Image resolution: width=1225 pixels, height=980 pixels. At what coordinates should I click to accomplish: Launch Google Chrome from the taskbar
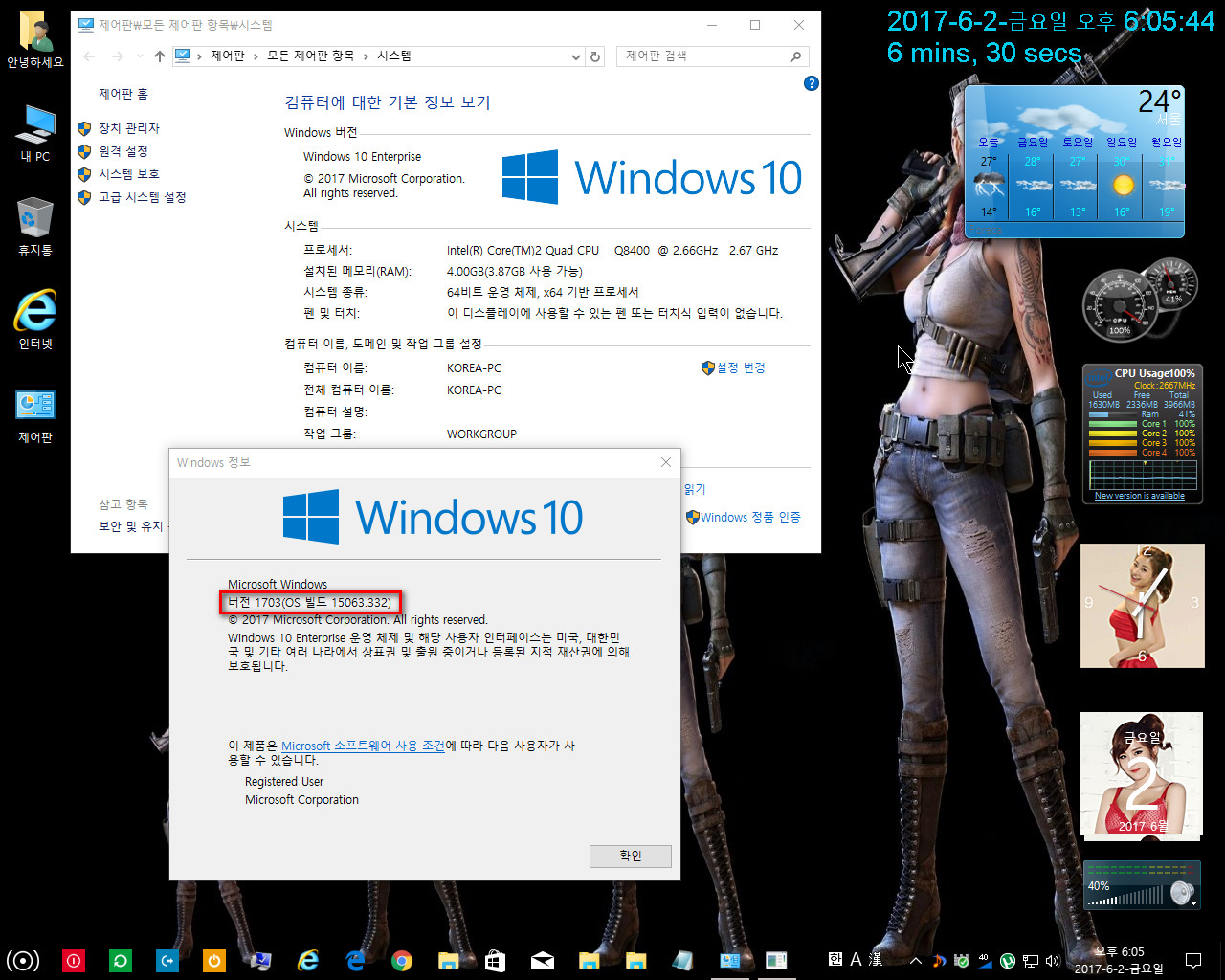pos(402,960)
